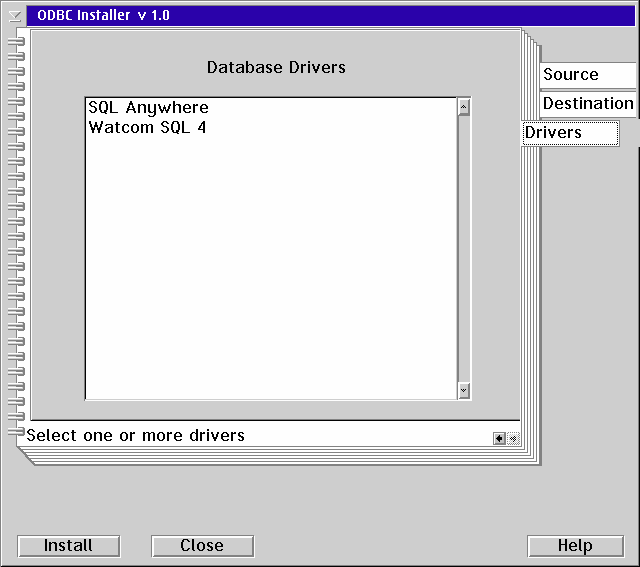
Task: Click the Database Drivers heading
Action: tap(276, 68)
